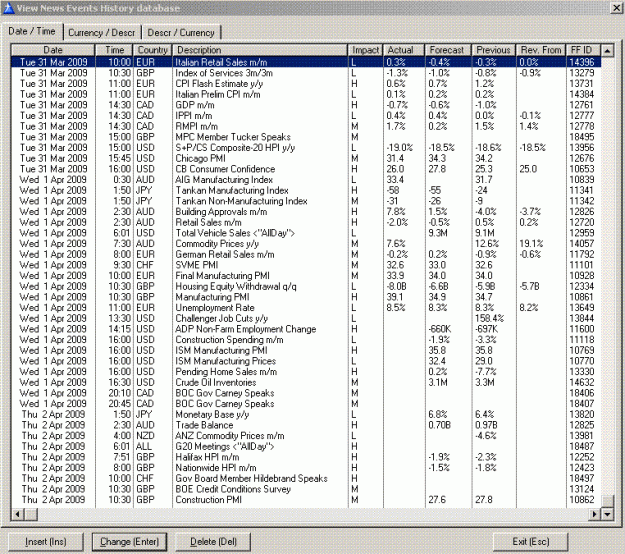Select the Trade Balance row

pos(306,425)
